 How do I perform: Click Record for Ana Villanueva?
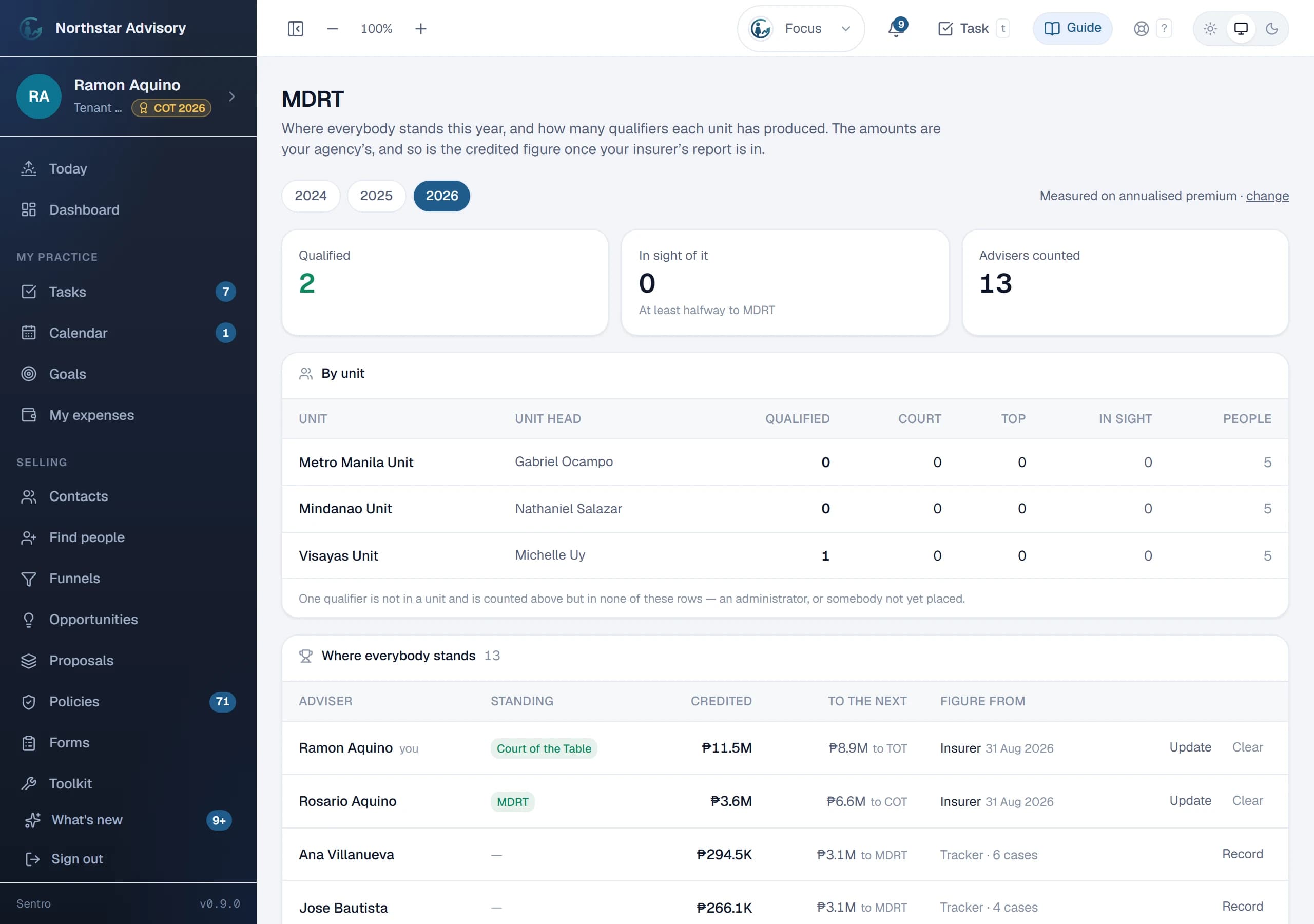point(1243,854)
